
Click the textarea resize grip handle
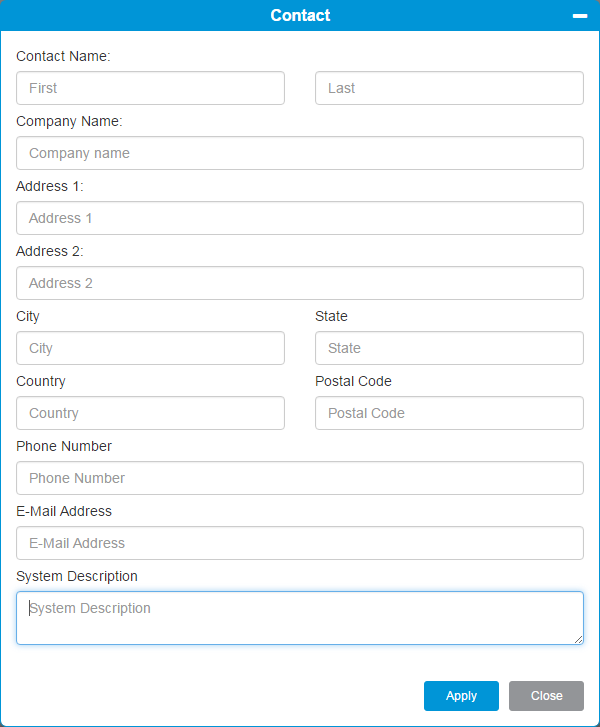578,639
